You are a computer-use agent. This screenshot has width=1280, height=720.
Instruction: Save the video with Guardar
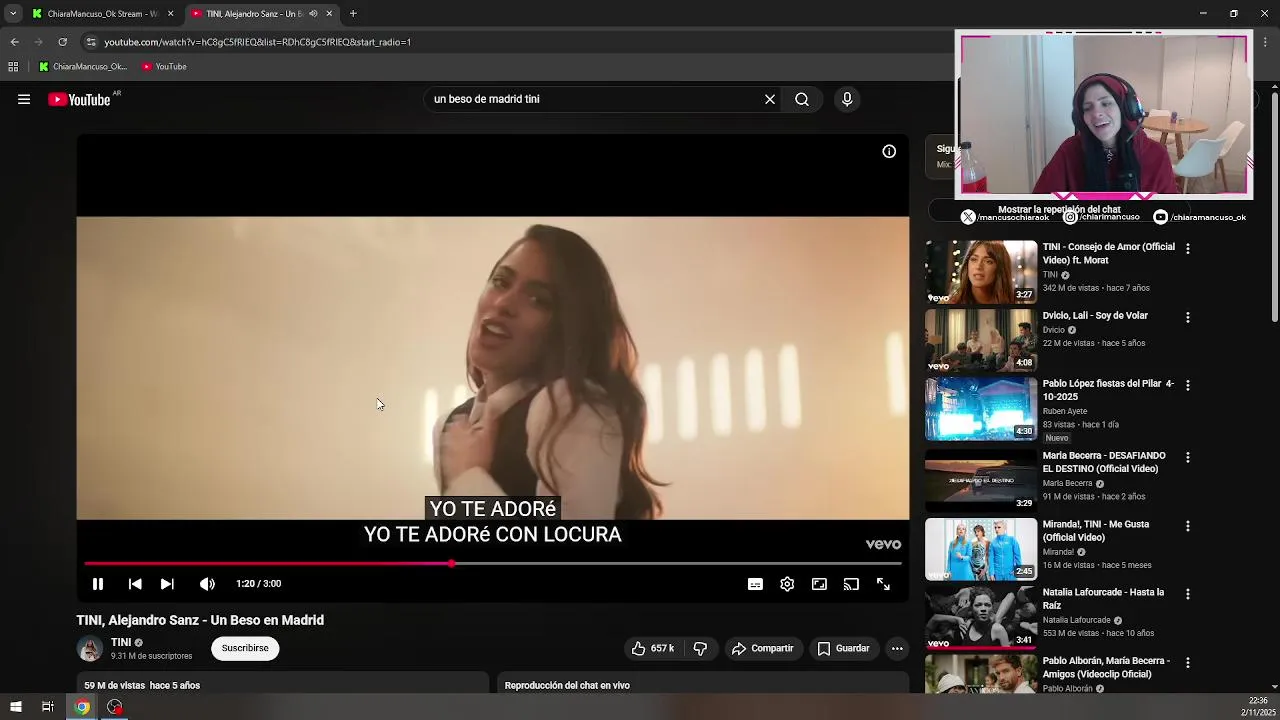tap(843, 648)
